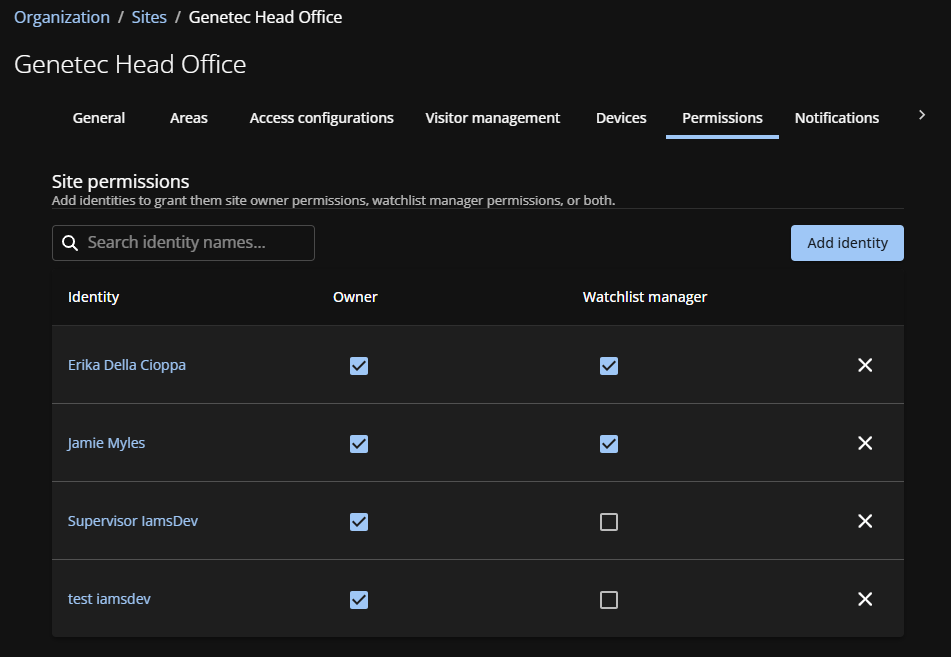951x657 pixels.
Task: Open the Notifications tab
Action: (836, 118)
